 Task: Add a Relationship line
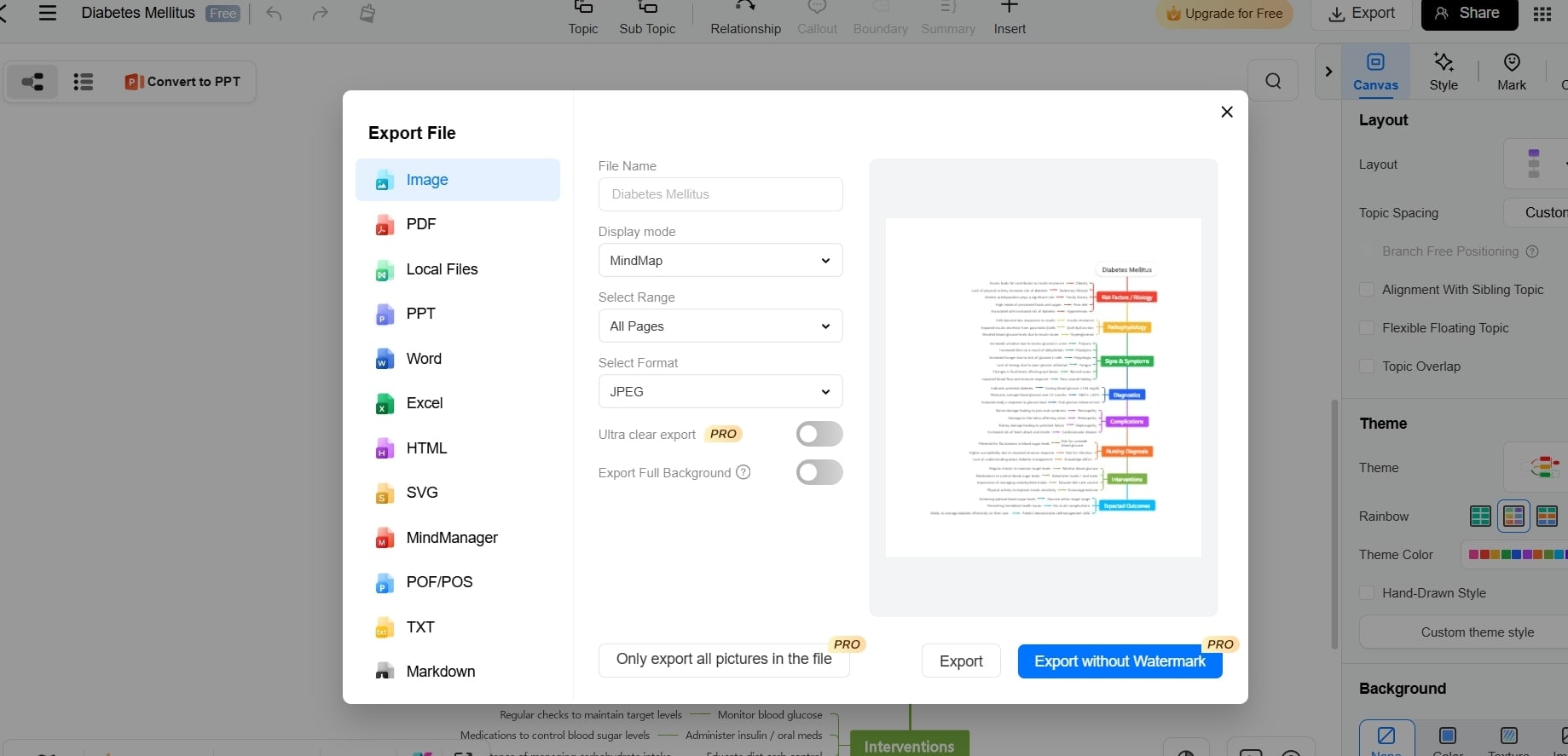745,18
